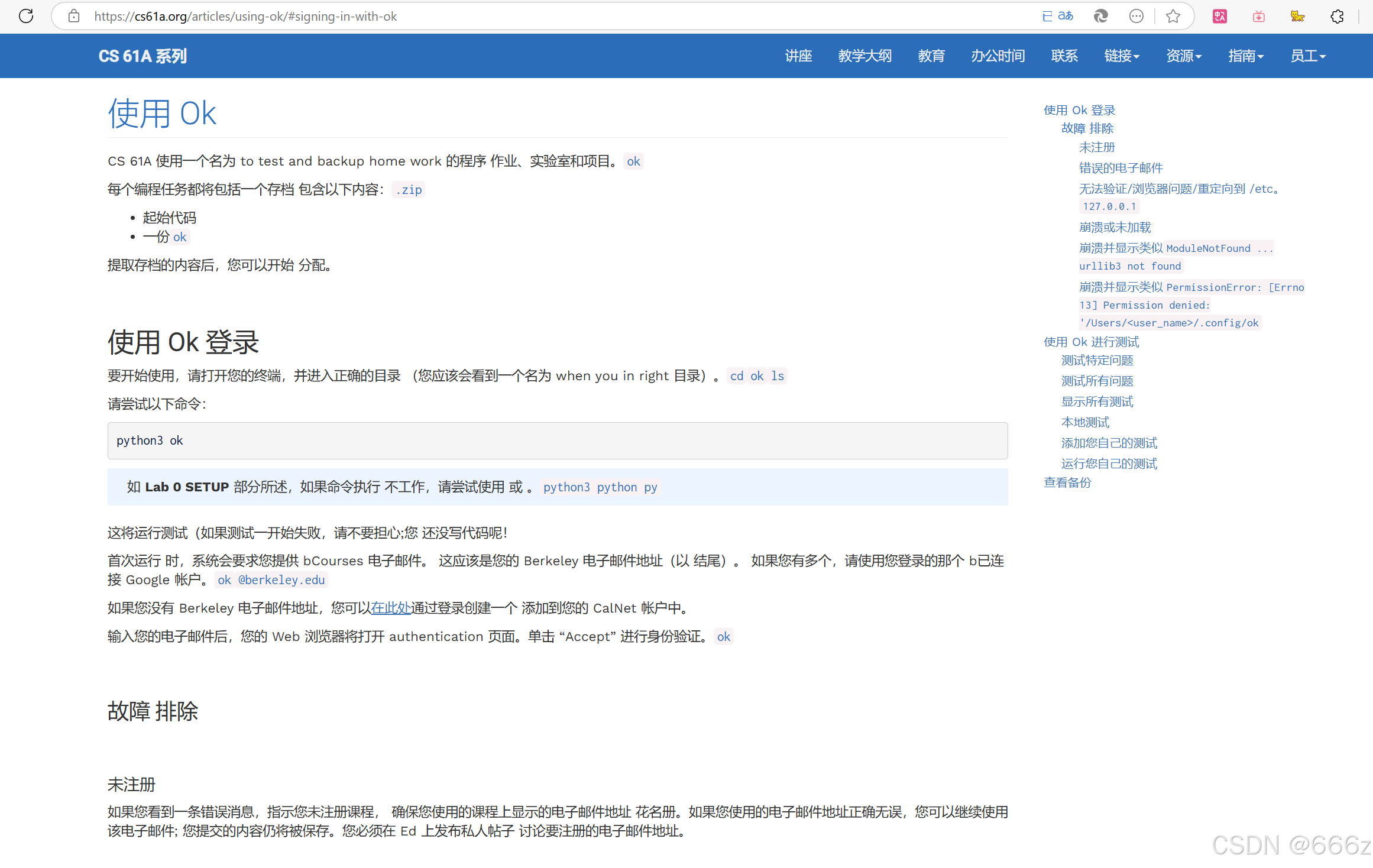Screen dimensions: 1373x868
Task: Add page to favorites with star icon
Action: (x=1173, y=16)
